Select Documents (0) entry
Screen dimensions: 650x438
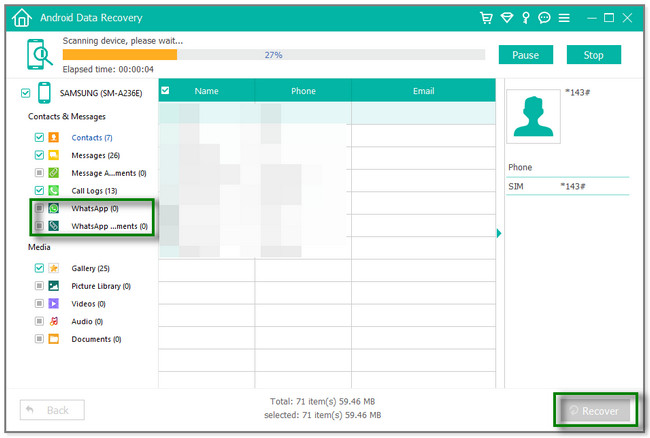tap(96, 339)
